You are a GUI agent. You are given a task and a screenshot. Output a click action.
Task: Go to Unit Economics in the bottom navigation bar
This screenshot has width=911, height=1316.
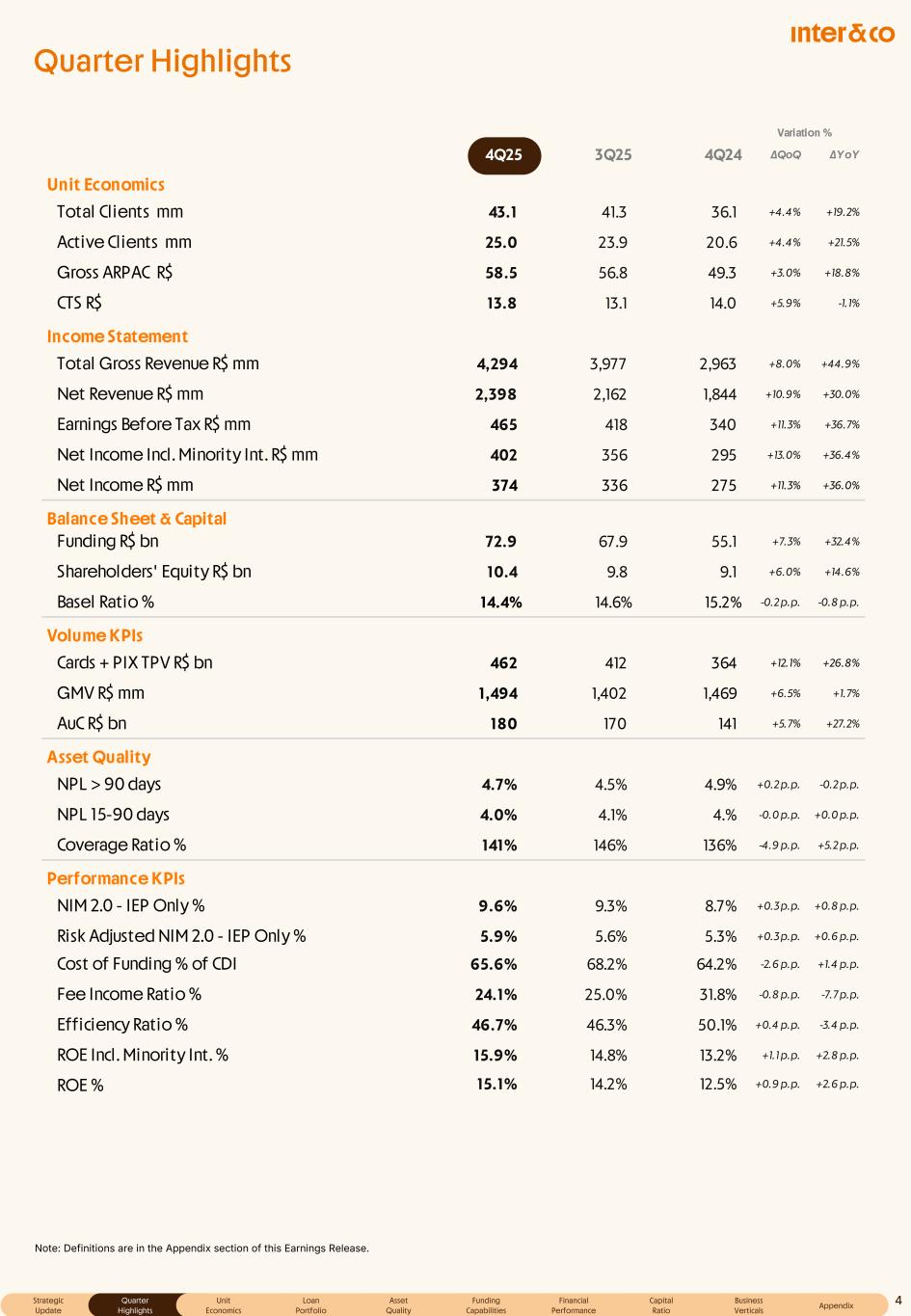click(x=224, y=1305)
